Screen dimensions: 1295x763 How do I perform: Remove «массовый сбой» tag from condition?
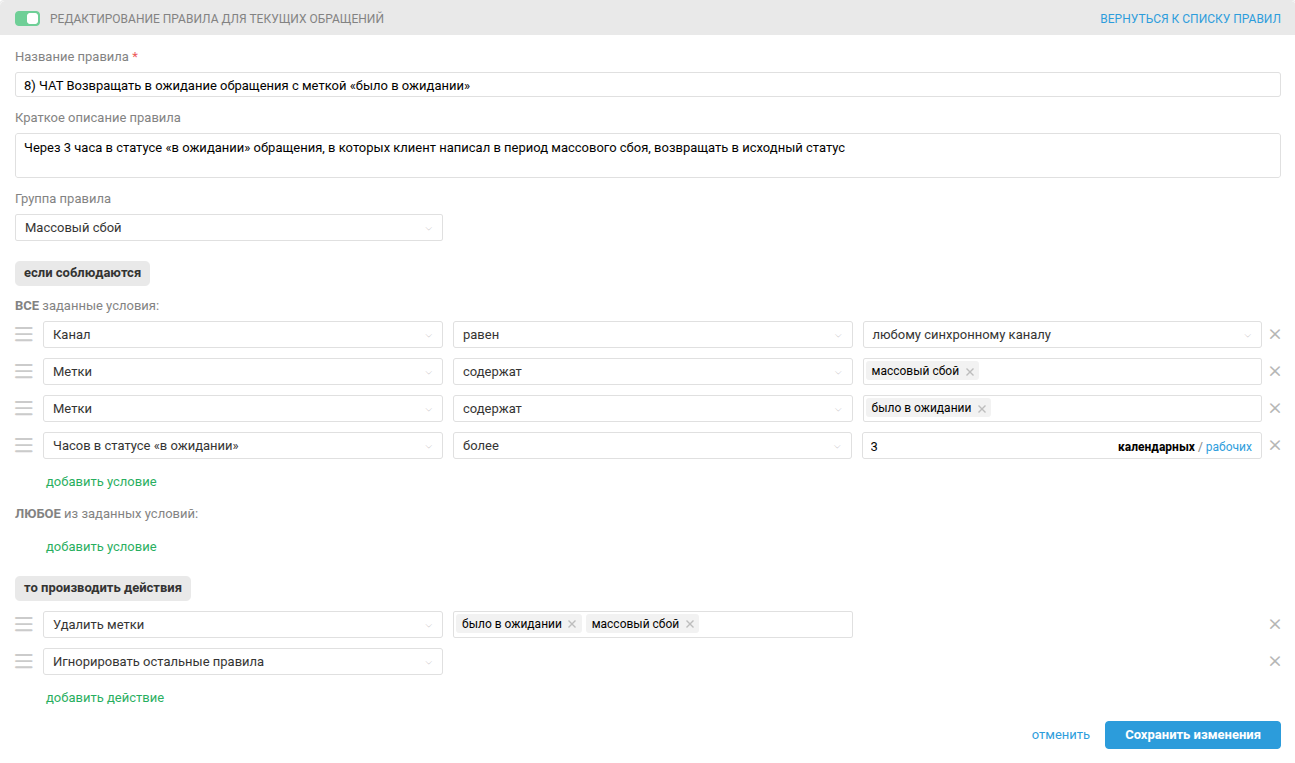pyautogui.click(x=970, y=372)
